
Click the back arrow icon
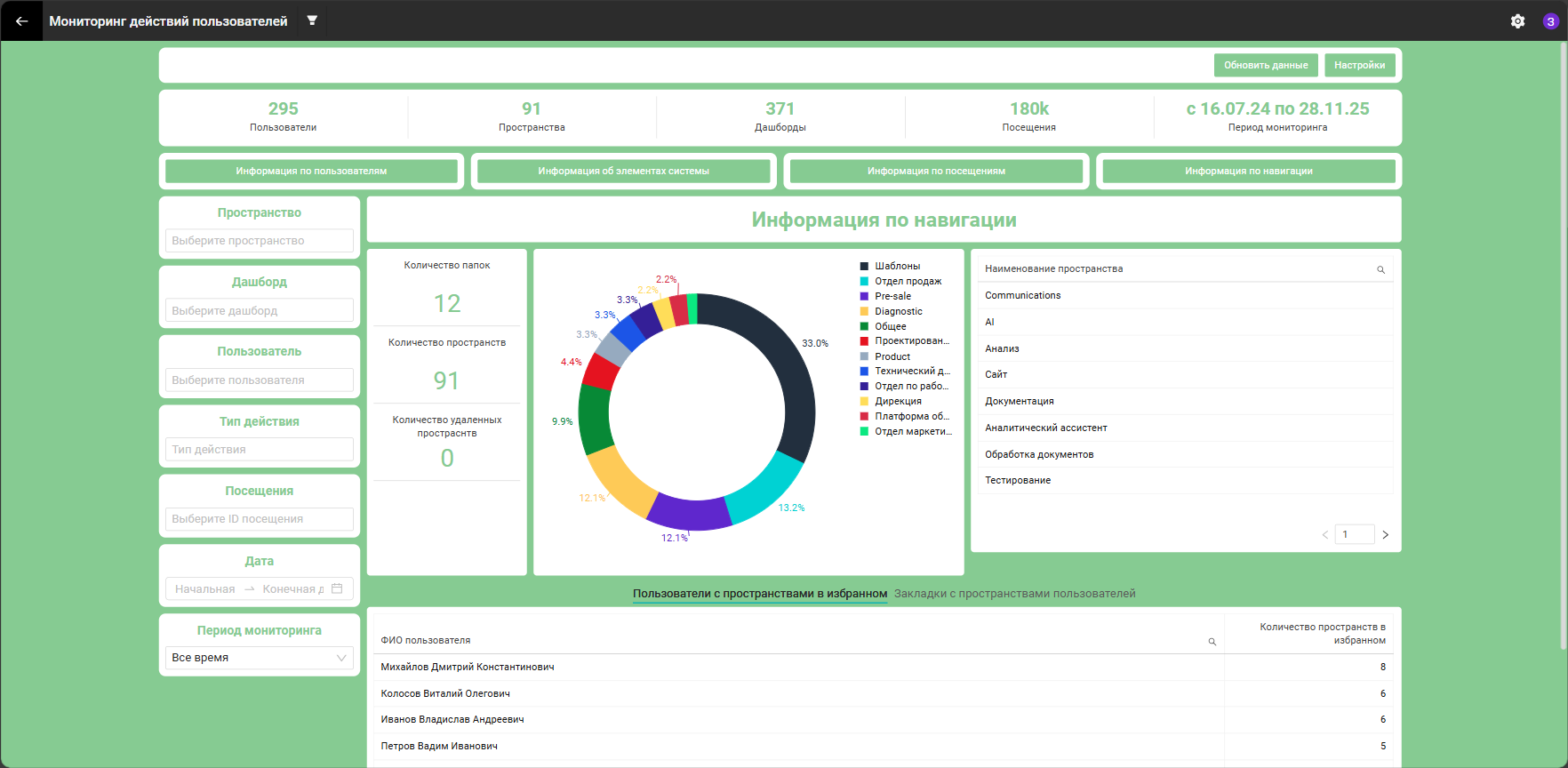click(21, 21)
